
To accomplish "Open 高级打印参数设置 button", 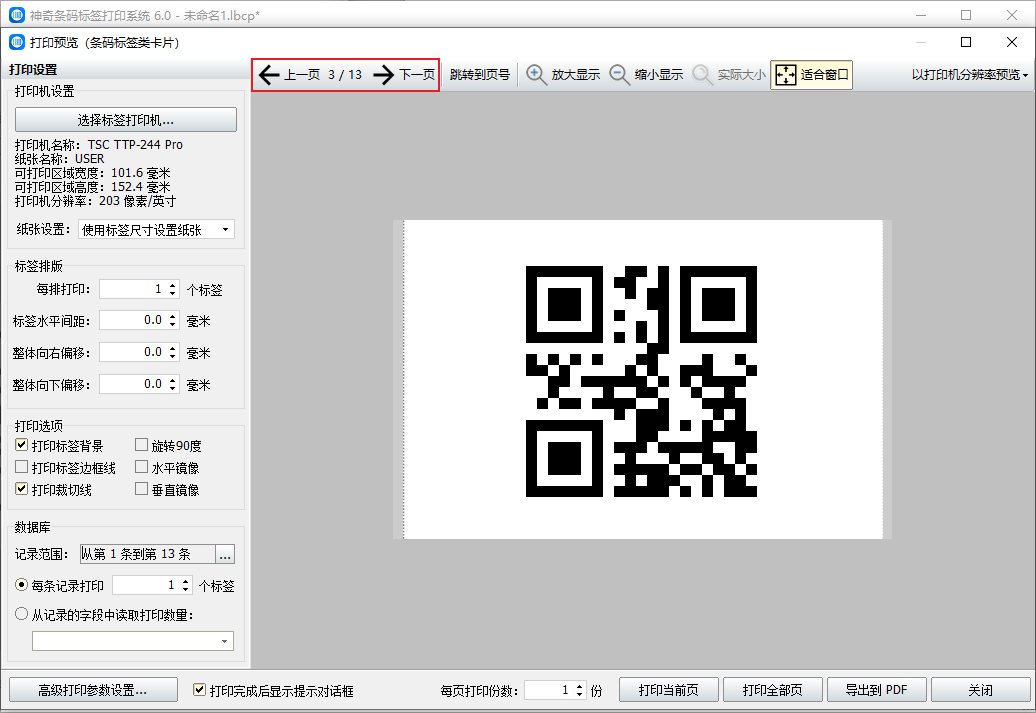I will (x=93, y=691).
